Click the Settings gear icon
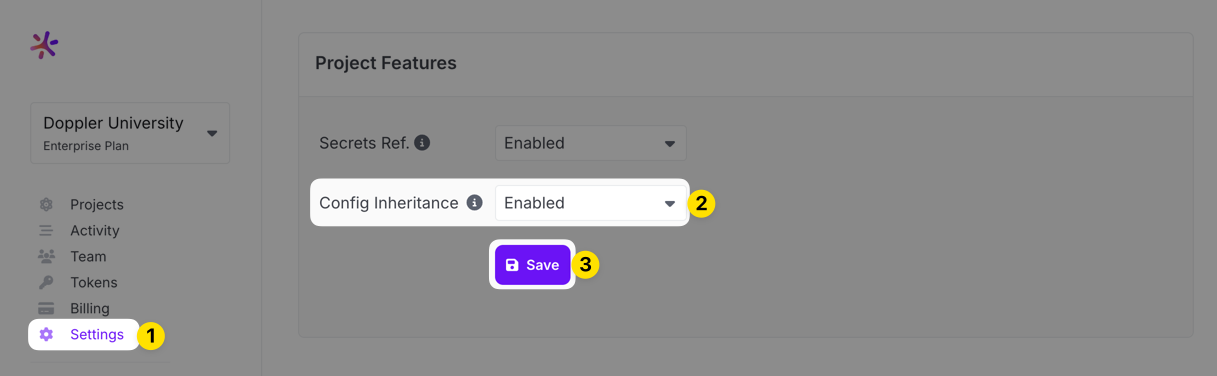Image resolution: width=1217 pixels, height=376 pixels. click(46, 334)
